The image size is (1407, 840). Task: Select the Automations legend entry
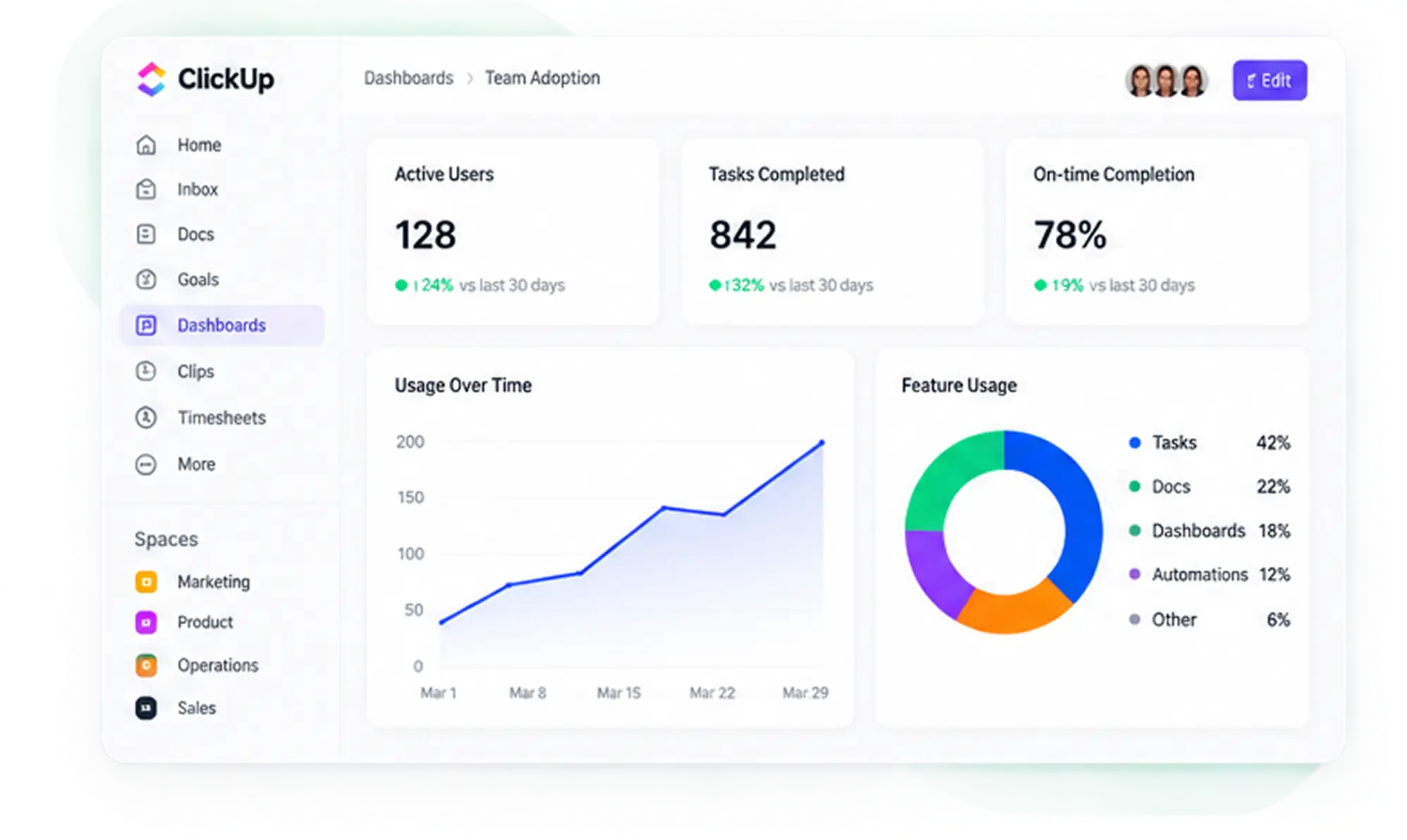1210,574
